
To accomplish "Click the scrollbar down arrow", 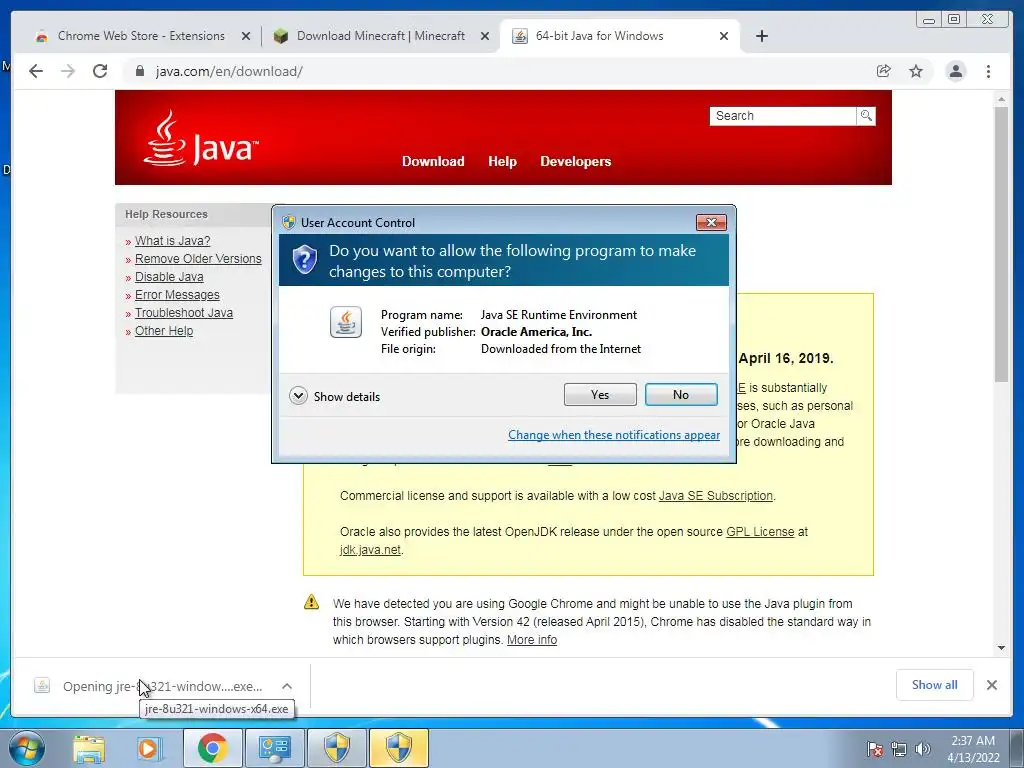I will (x=1001, y=648).
